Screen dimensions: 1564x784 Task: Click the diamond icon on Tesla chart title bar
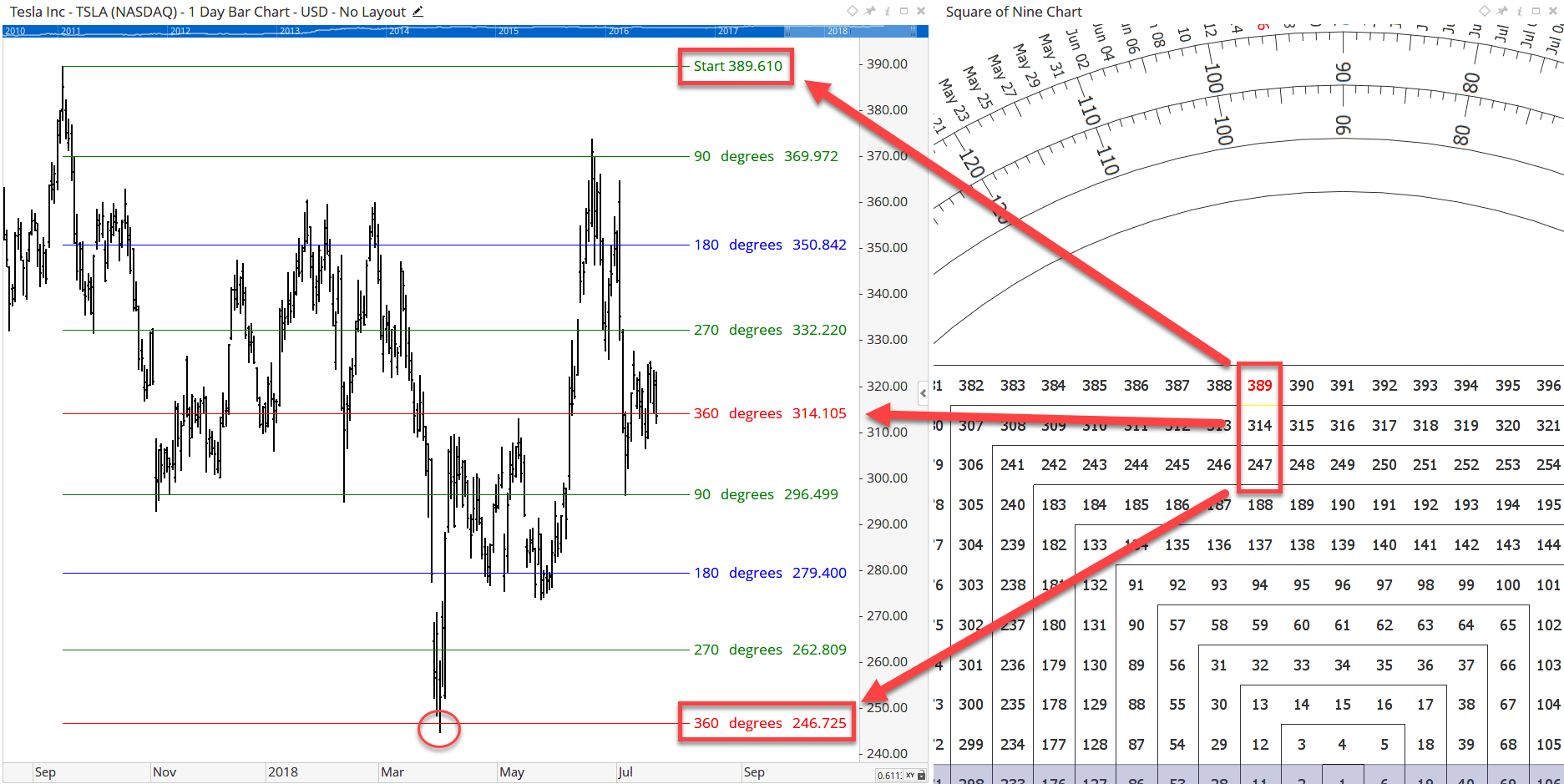pos(853,11)
